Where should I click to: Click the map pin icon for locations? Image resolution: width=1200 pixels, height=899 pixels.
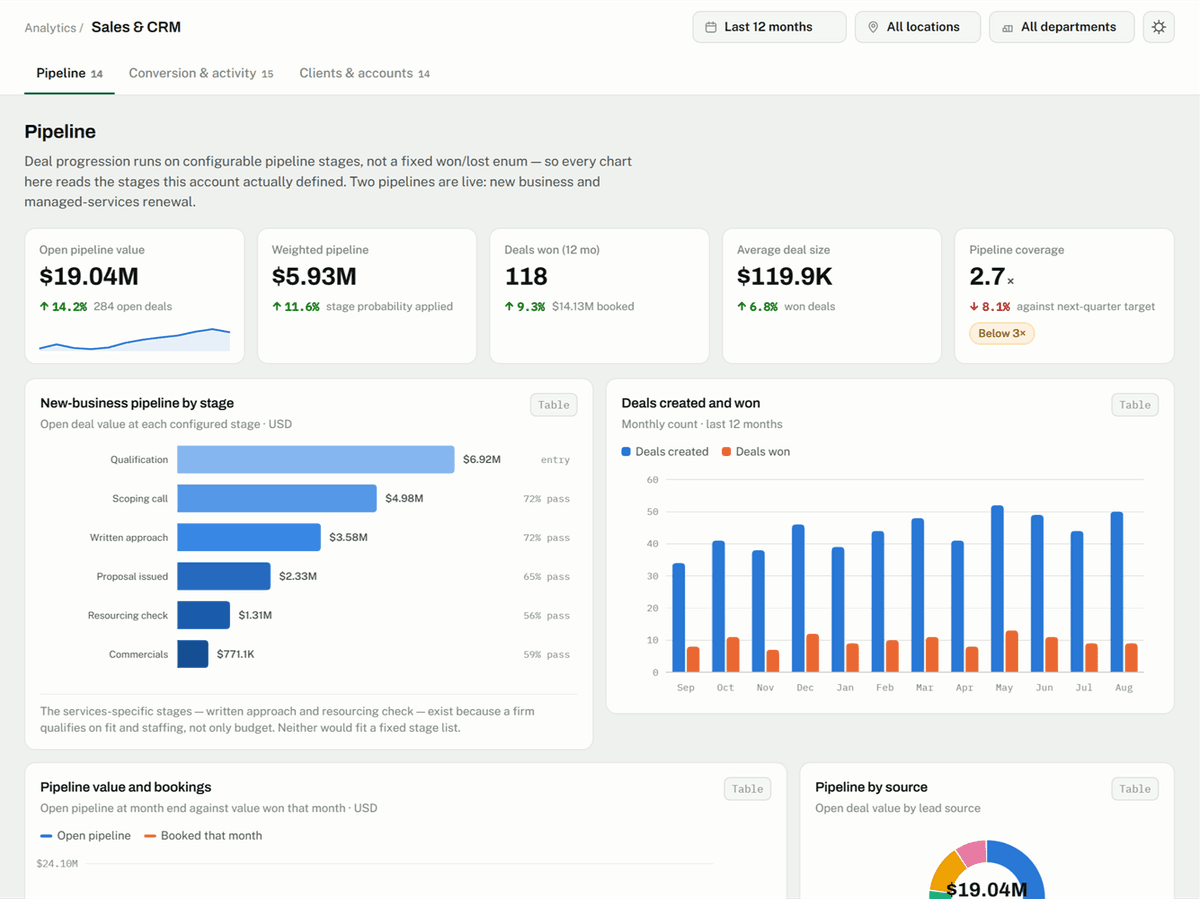(x=873, y=27)
